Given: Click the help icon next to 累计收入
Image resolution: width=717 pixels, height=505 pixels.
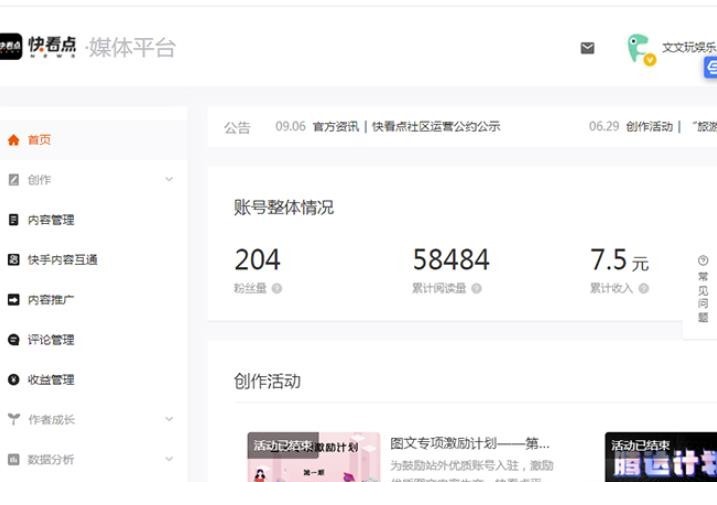Looking at the screenshot, I should pos(643,288).
